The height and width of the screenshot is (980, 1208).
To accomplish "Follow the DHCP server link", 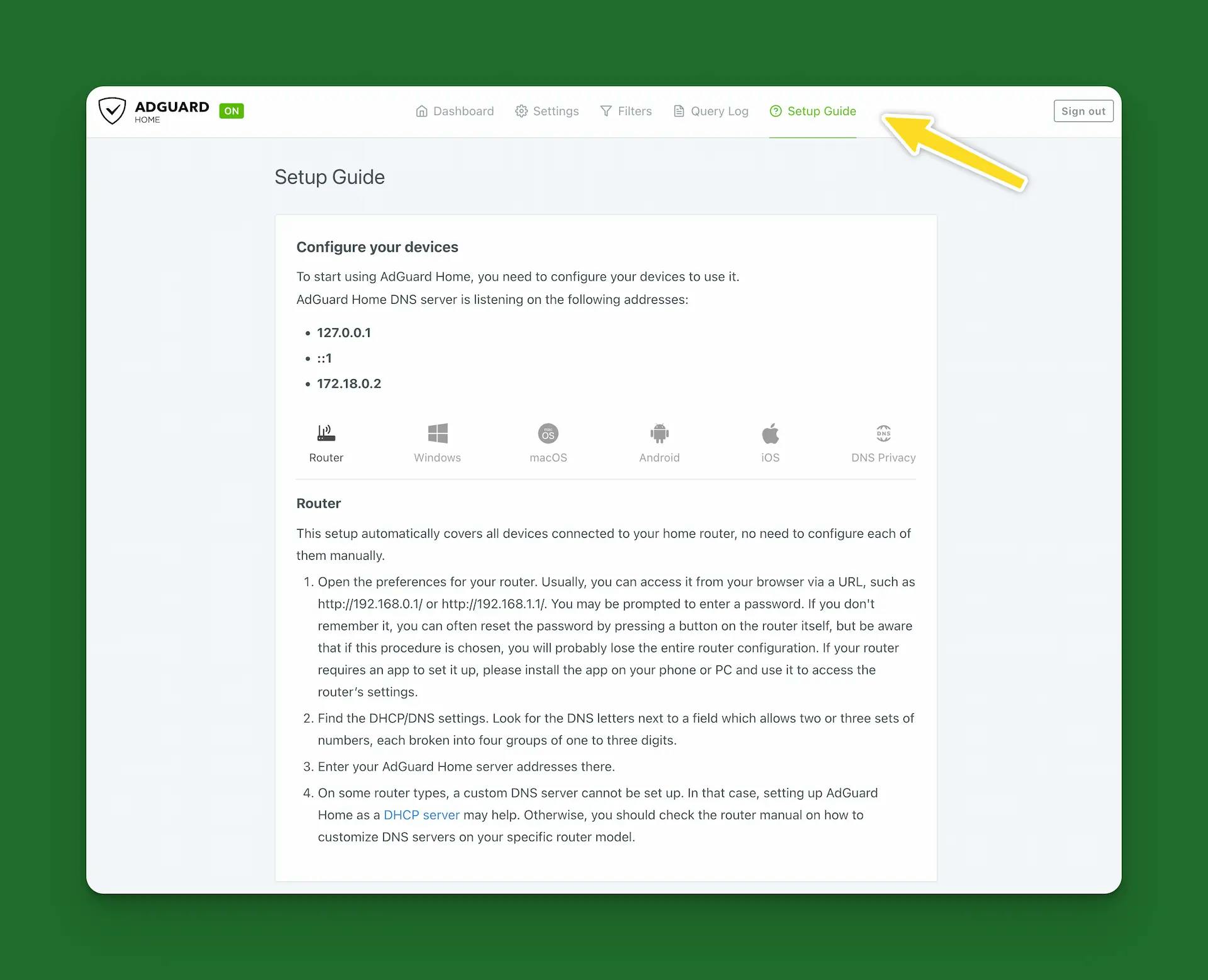I will [422, 815].
